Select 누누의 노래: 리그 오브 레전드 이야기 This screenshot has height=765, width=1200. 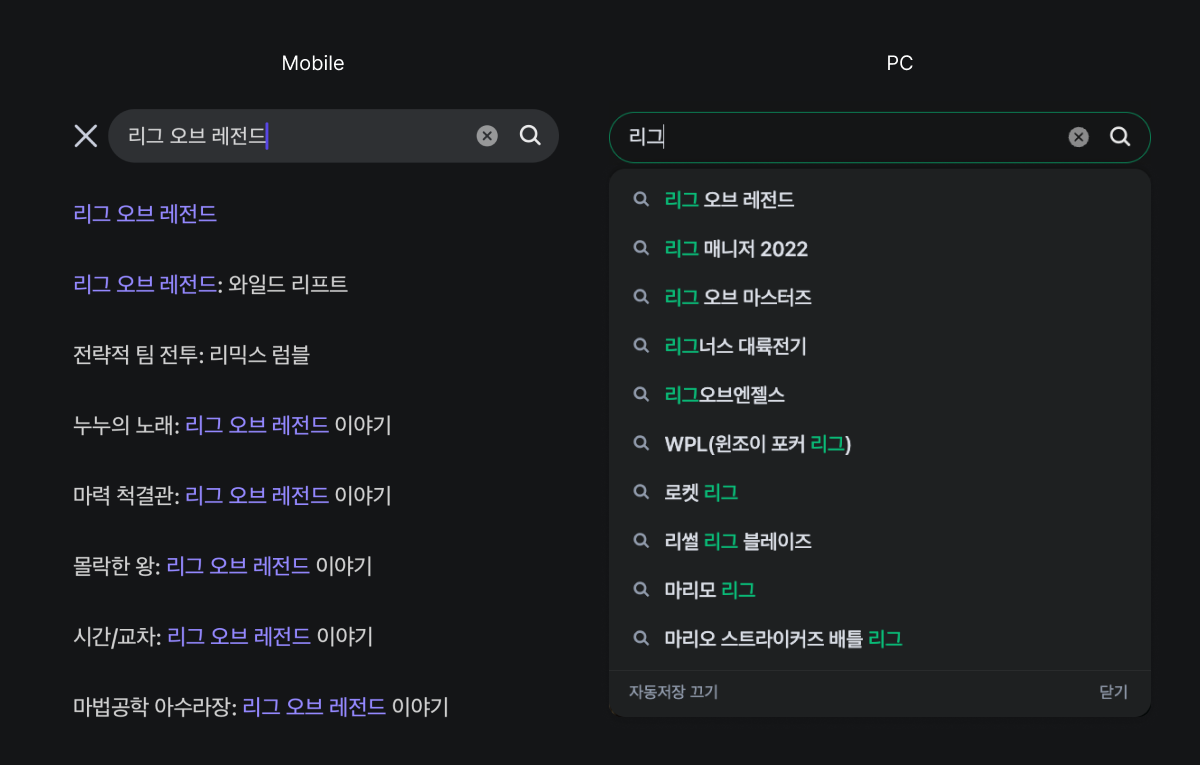click(x=232, y=425)
